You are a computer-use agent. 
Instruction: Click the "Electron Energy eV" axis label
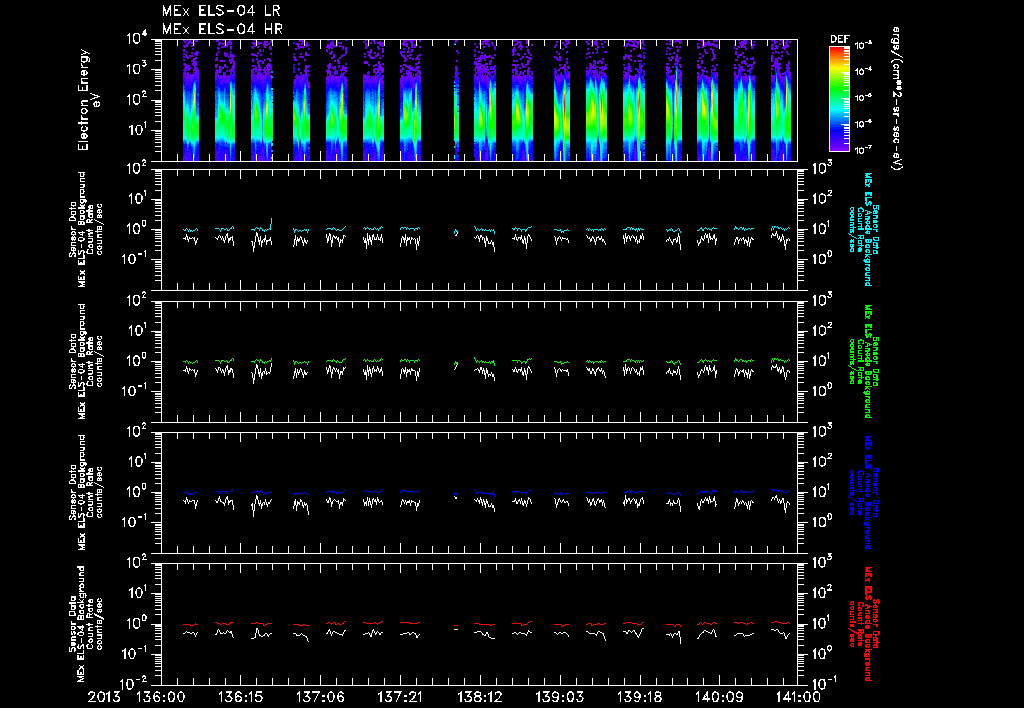88,100
